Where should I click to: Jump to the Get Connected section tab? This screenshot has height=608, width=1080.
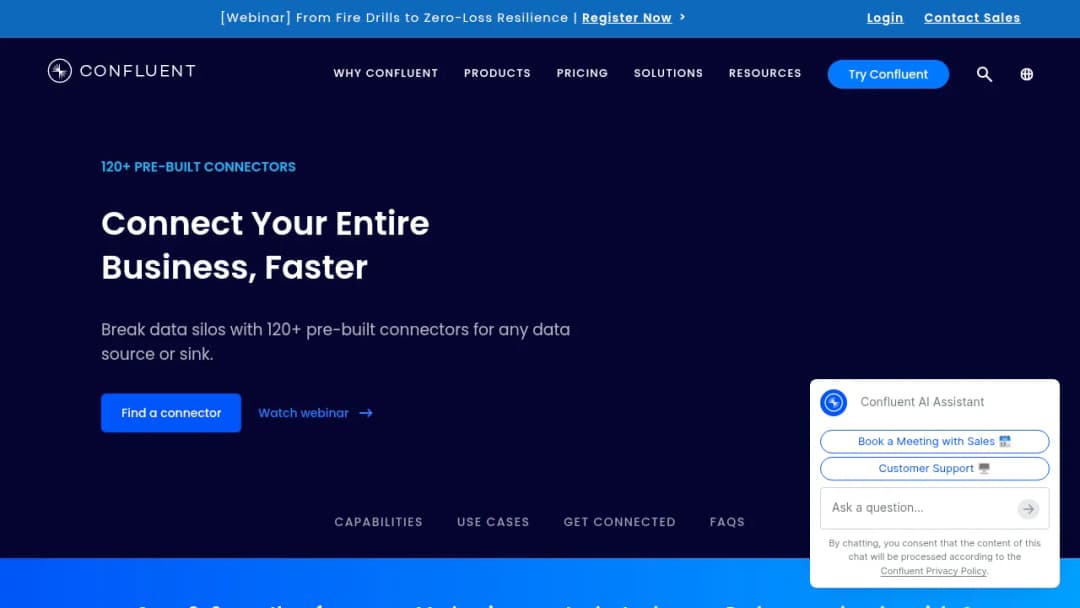[x=619, y=522]
